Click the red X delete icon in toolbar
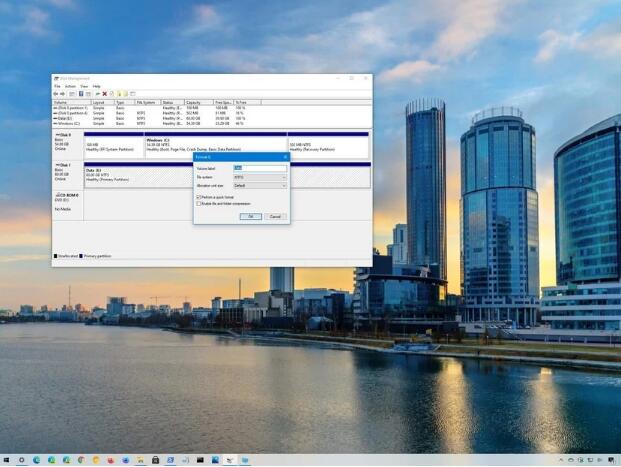The height and width of the screenshot is (467, 621). tap(105, 94)
